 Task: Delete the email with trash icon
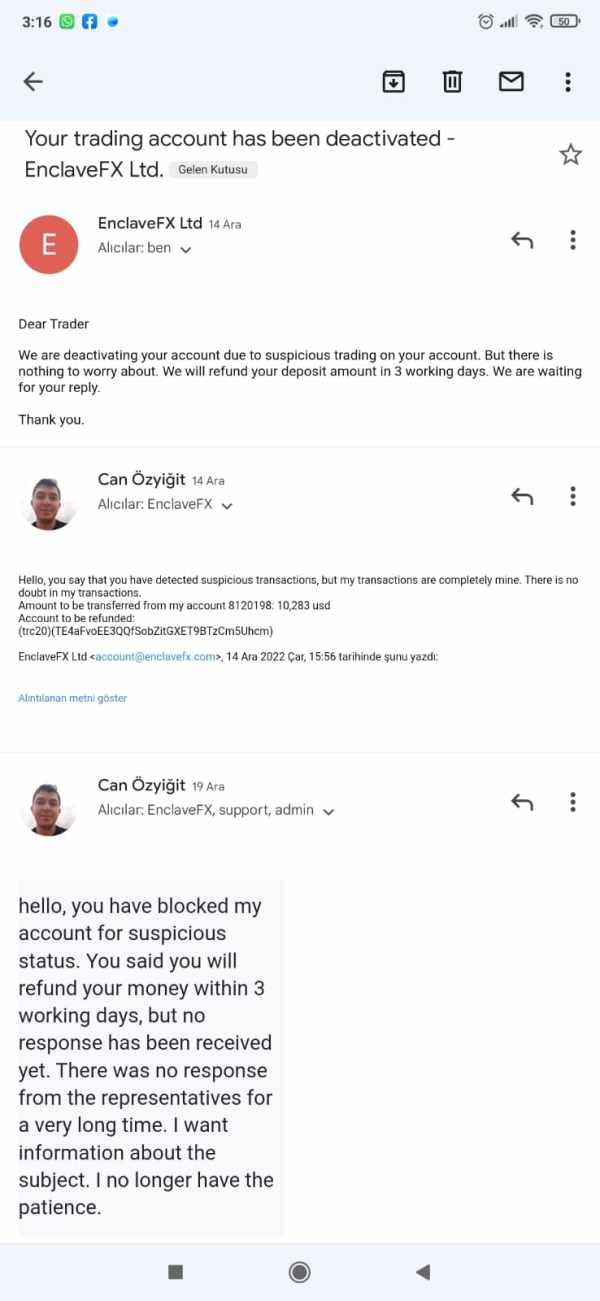tap(453, 82)
